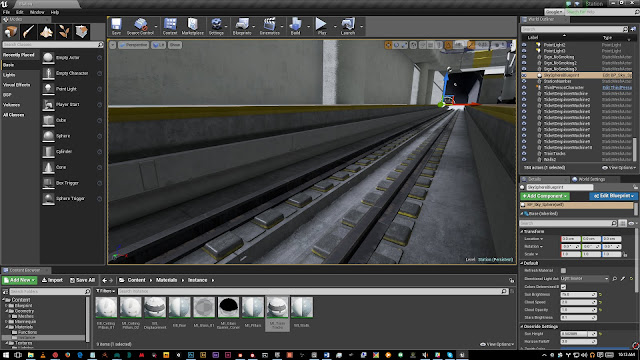This screenshot has height=360, width=640.
Task: Click the lock icon beside Scale values
Action: [x=625, y=254]
